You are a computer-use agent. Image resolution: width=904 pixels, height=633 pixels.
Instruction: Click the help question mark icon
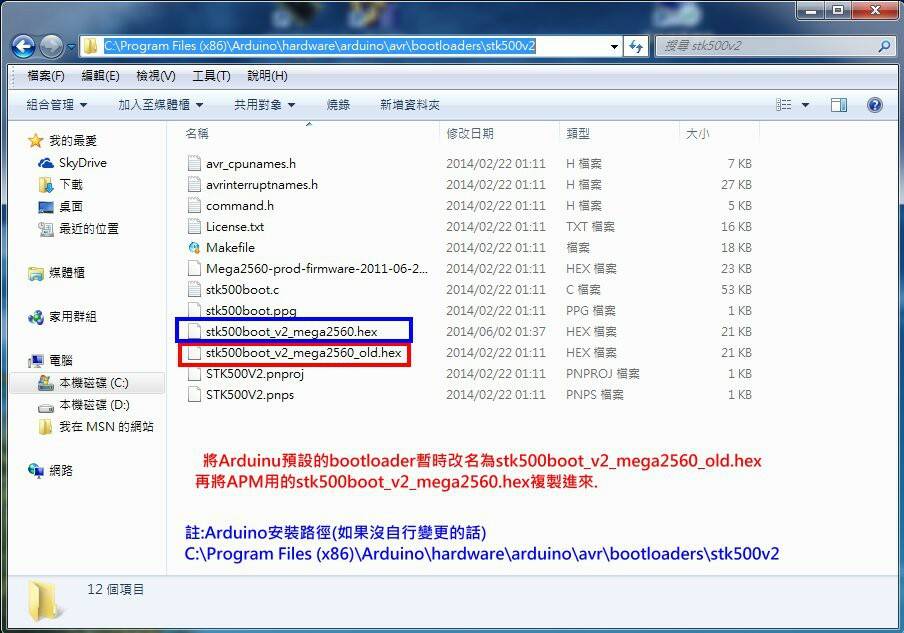[x=874, y=104]
